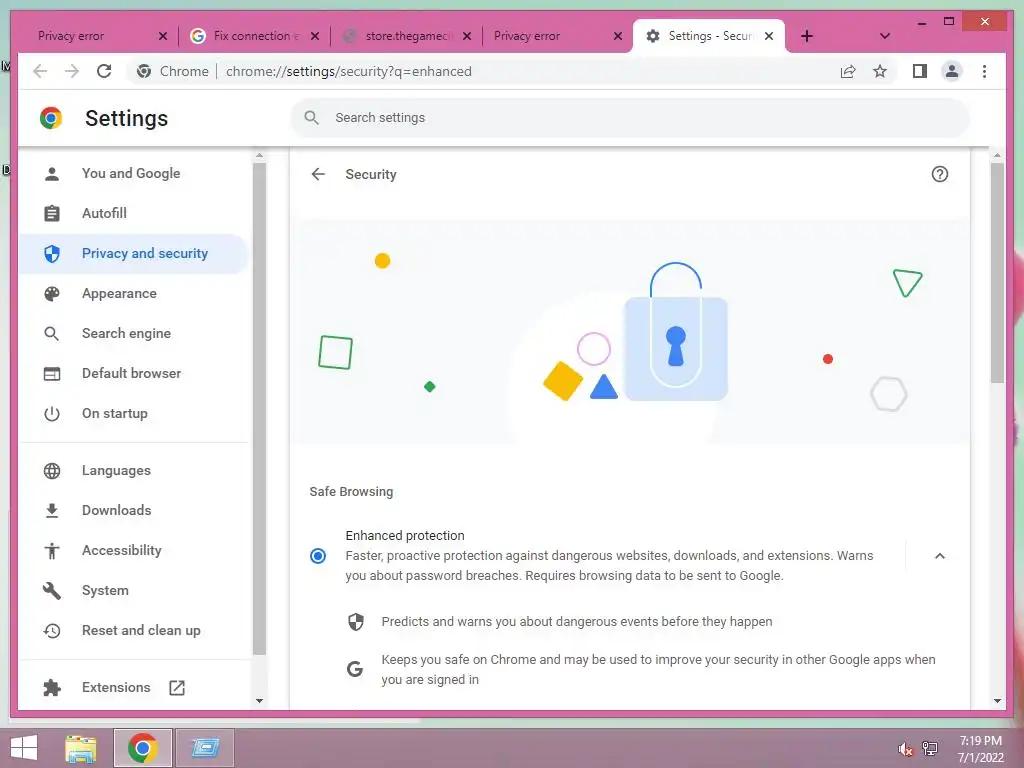Click the Downloads arrow icon
Image resolution: width=1024 pixels, height=768 pixels.
[x=52, y=511]
